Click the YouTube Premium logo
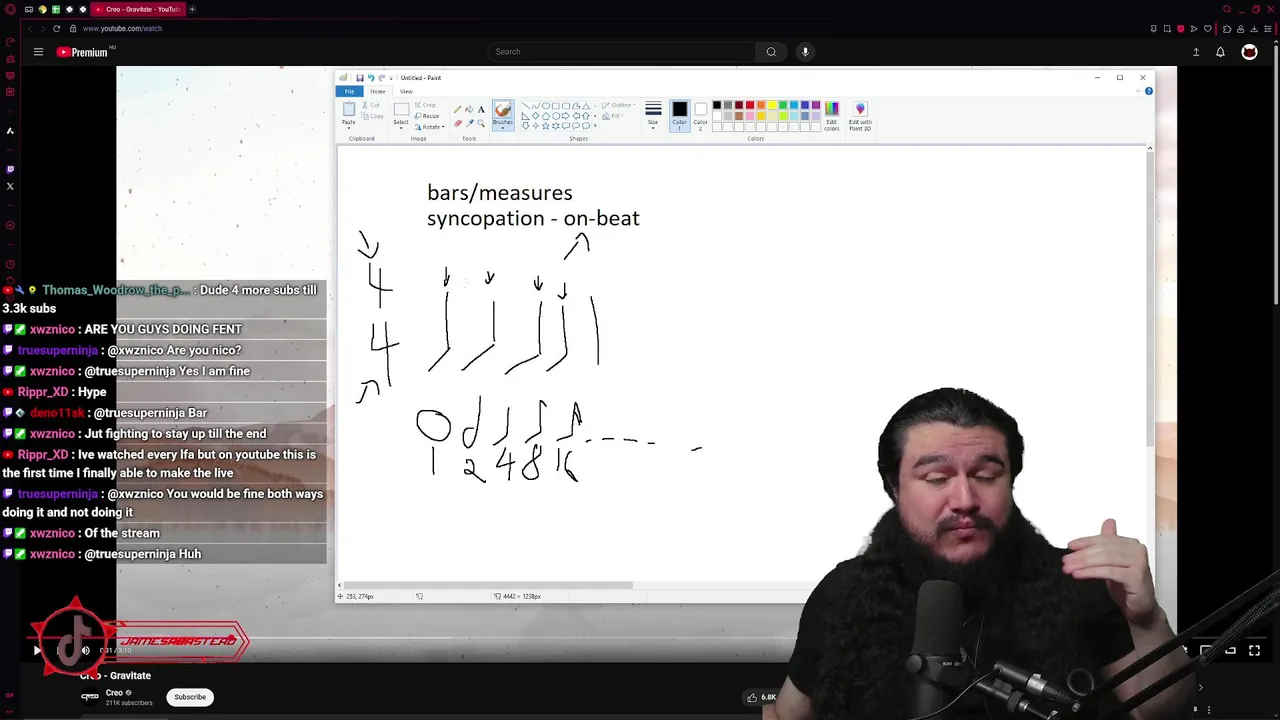Screen dimensions: 1280x720 click(x=84, y=52)
